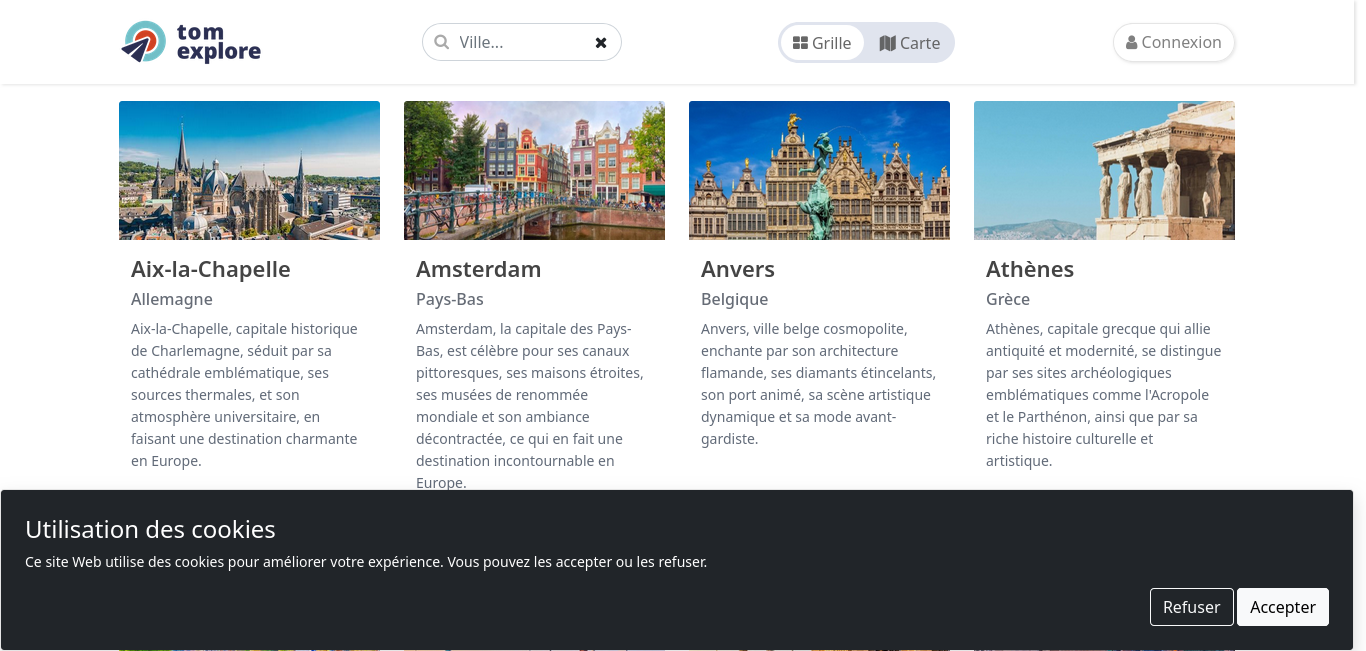Focus the Ville search input
The height and width of the screenshot is (651, 1366).
click(521, 42)
